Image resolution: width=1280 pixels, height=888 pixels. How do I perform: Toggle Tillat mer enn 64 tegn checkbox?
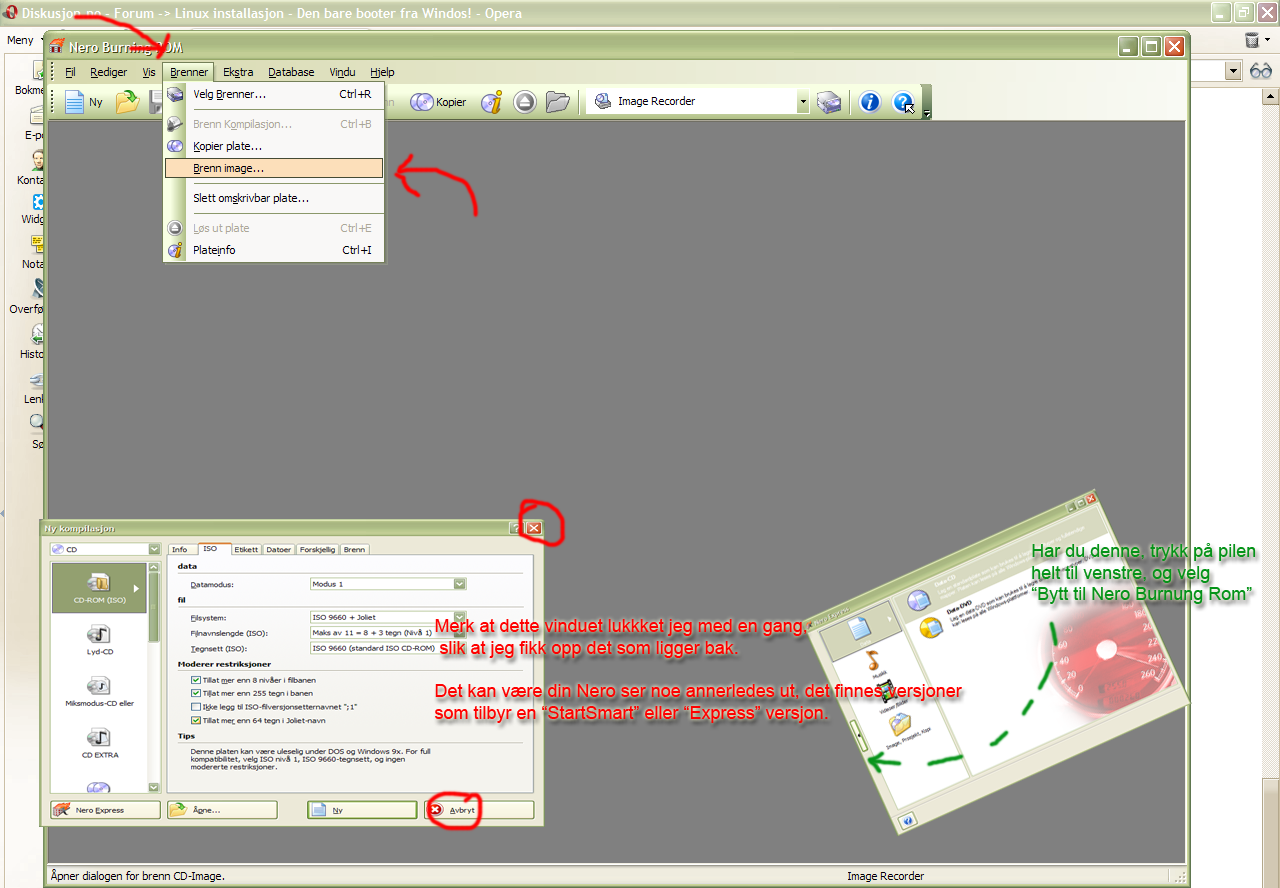pos(196,719)
